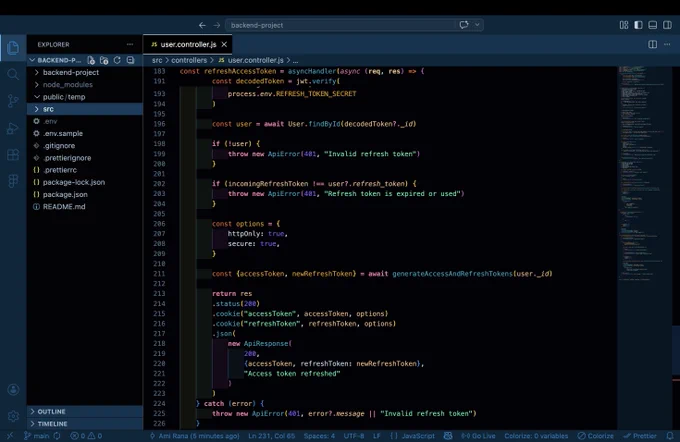The image size is (680, 442).
Task: Toggle the primary sidebar layout button
Action: tap(638, 25)
